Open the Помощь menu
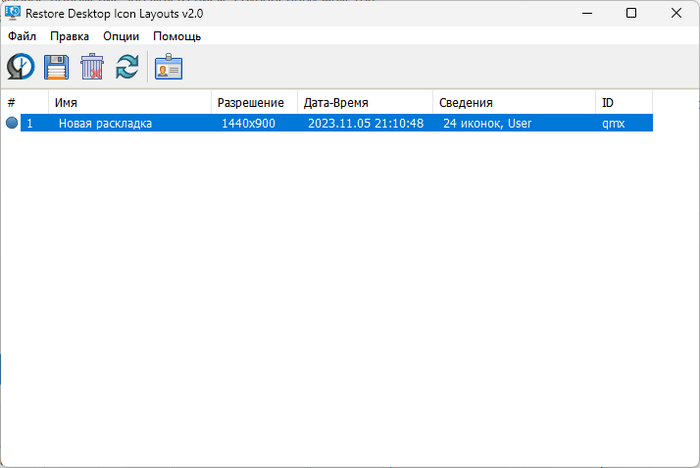700x468 pixels. pos(177,36)
